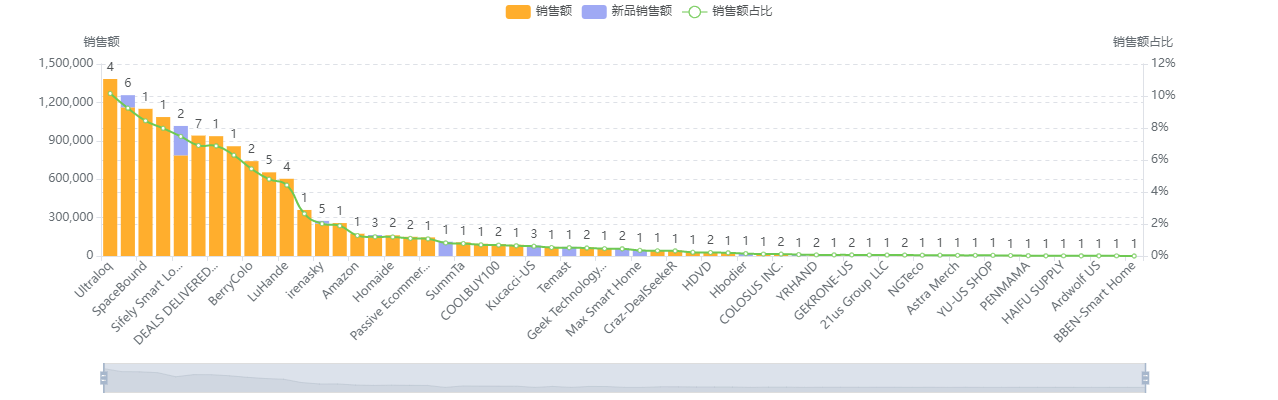Toggle the 销售额 orange legend item
Viewport: 1278px width, 400px height.
[539, 11]
